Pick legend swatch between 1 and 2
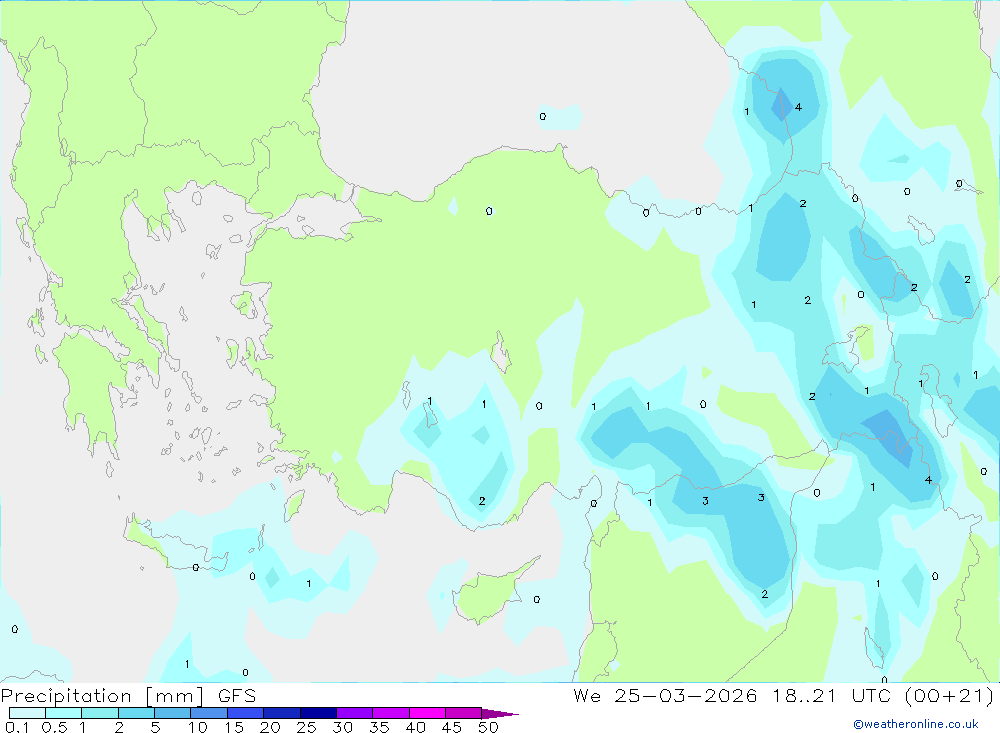The image size is (1000, 733). (99, 713)
